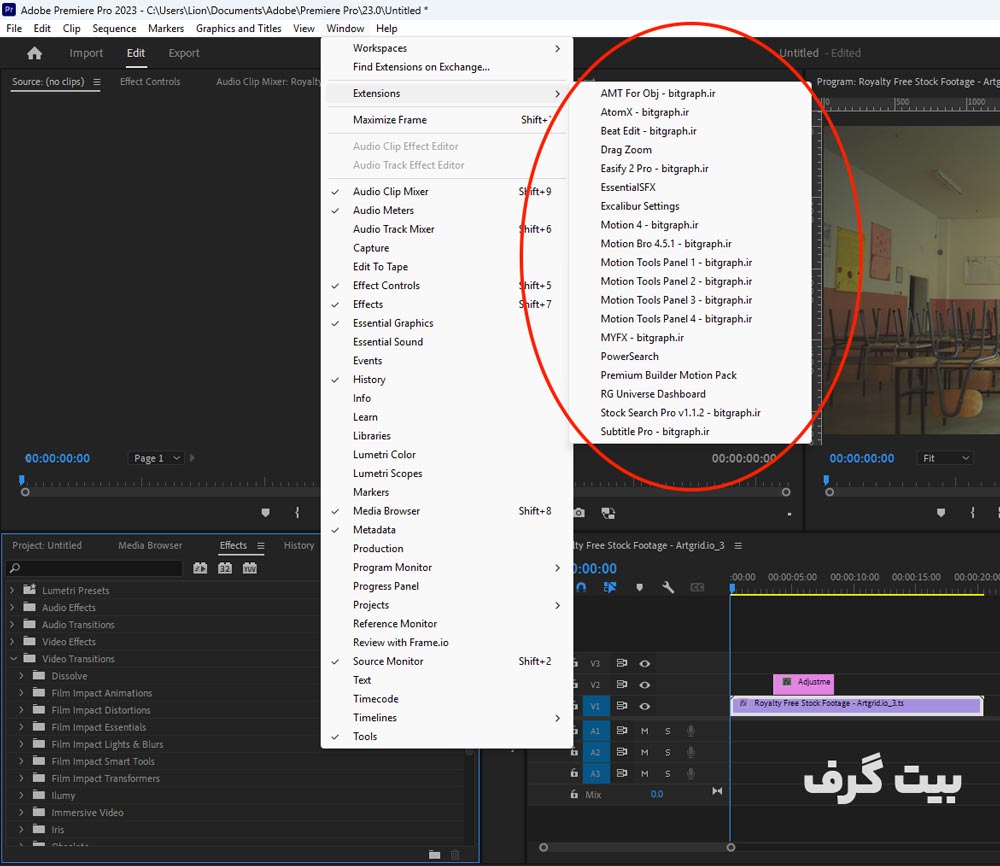Open Workspaces submenu

[x=445, y=48]
